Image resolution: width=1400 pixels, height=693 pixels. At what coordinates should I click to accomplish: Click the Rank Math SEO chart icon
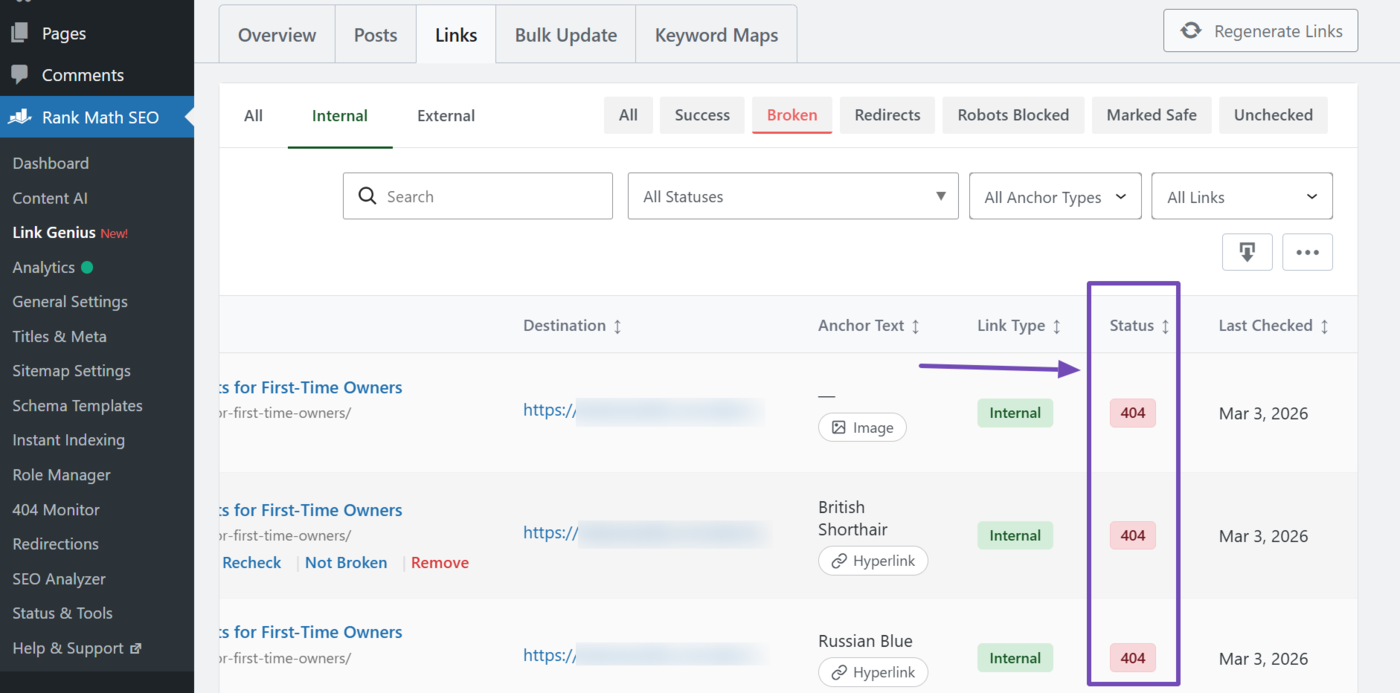coord(18,117)
